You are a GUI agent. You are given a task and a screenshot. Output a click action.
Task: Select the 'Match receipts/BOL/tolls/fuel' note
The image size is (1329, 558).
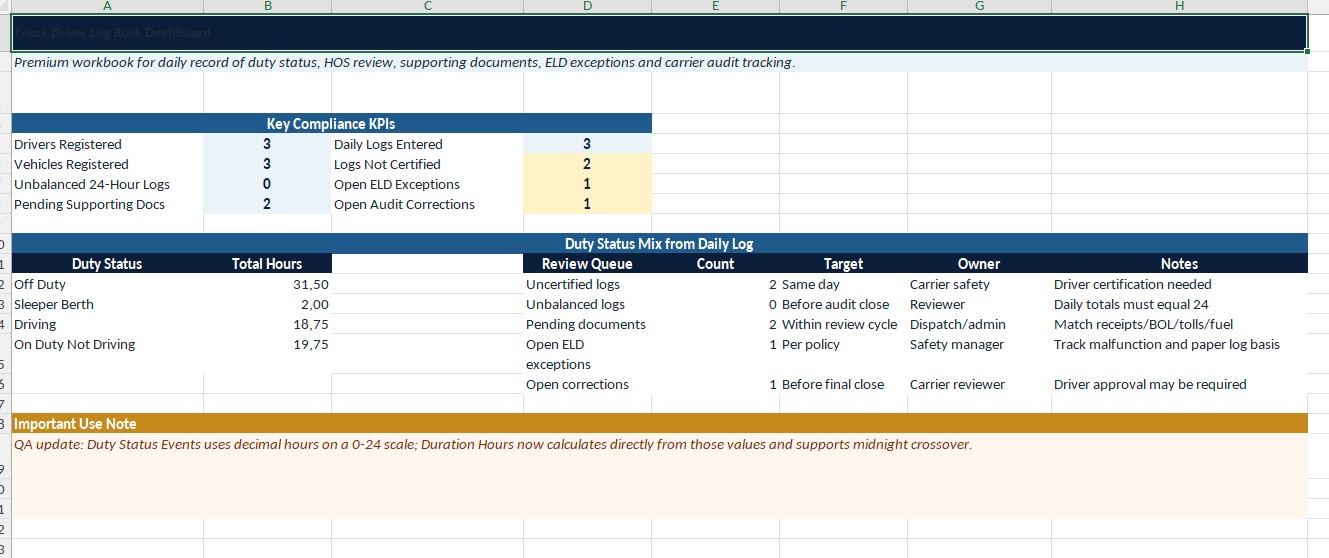coord(1179,324)
